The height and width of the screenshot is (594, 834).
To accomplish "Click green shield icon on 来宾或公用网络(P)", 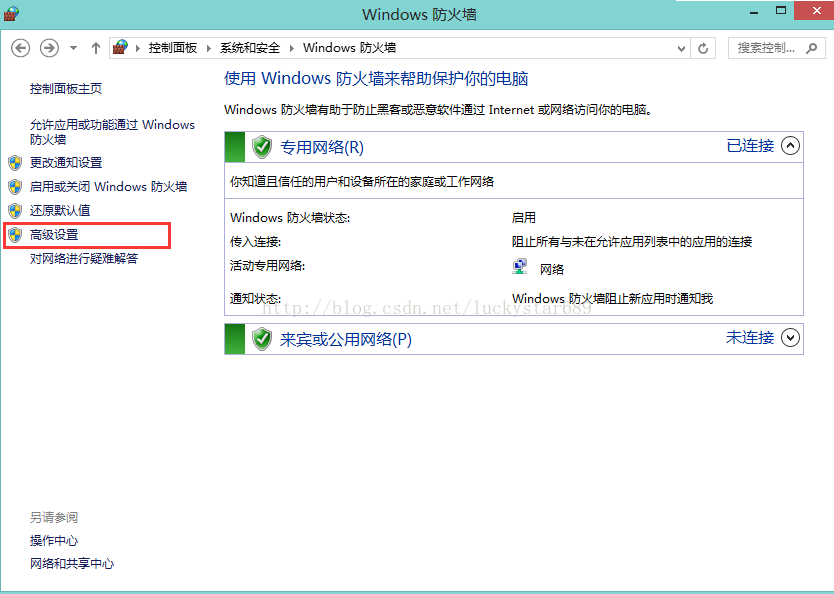I will coord(262,339).
